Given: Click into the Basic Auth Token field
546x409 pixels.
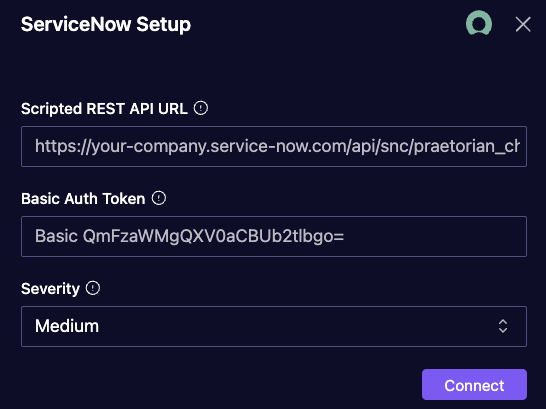Looking at the screenshot, I should point(274,236).
